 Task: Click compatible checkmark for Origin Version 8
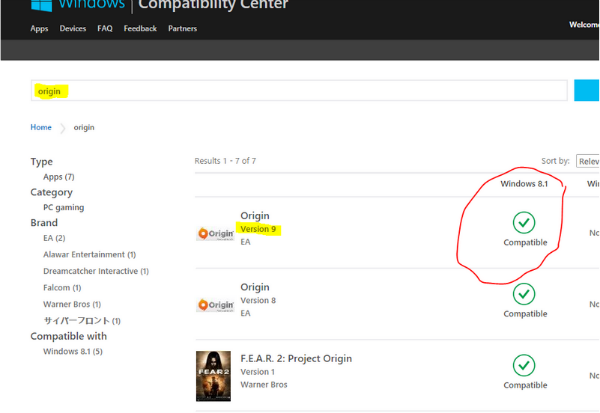click(524, 294)
